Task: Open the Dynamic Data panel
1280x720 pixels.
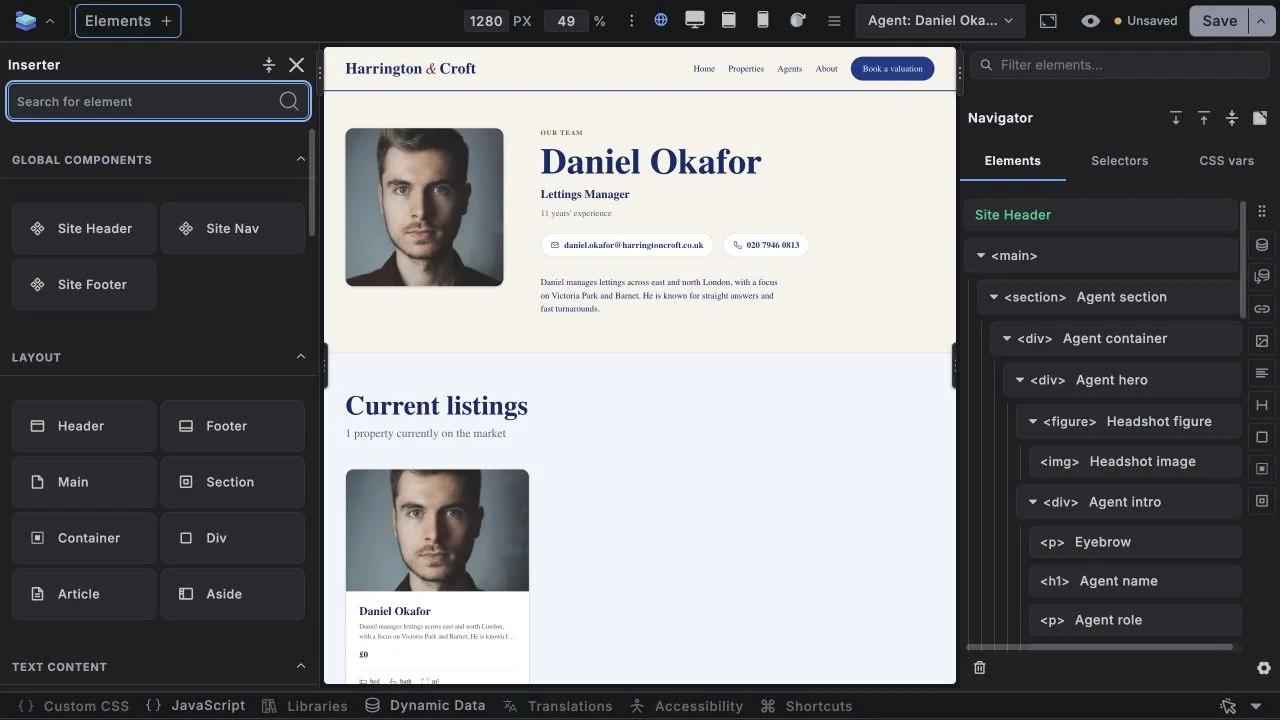Action: coord(425,705)
